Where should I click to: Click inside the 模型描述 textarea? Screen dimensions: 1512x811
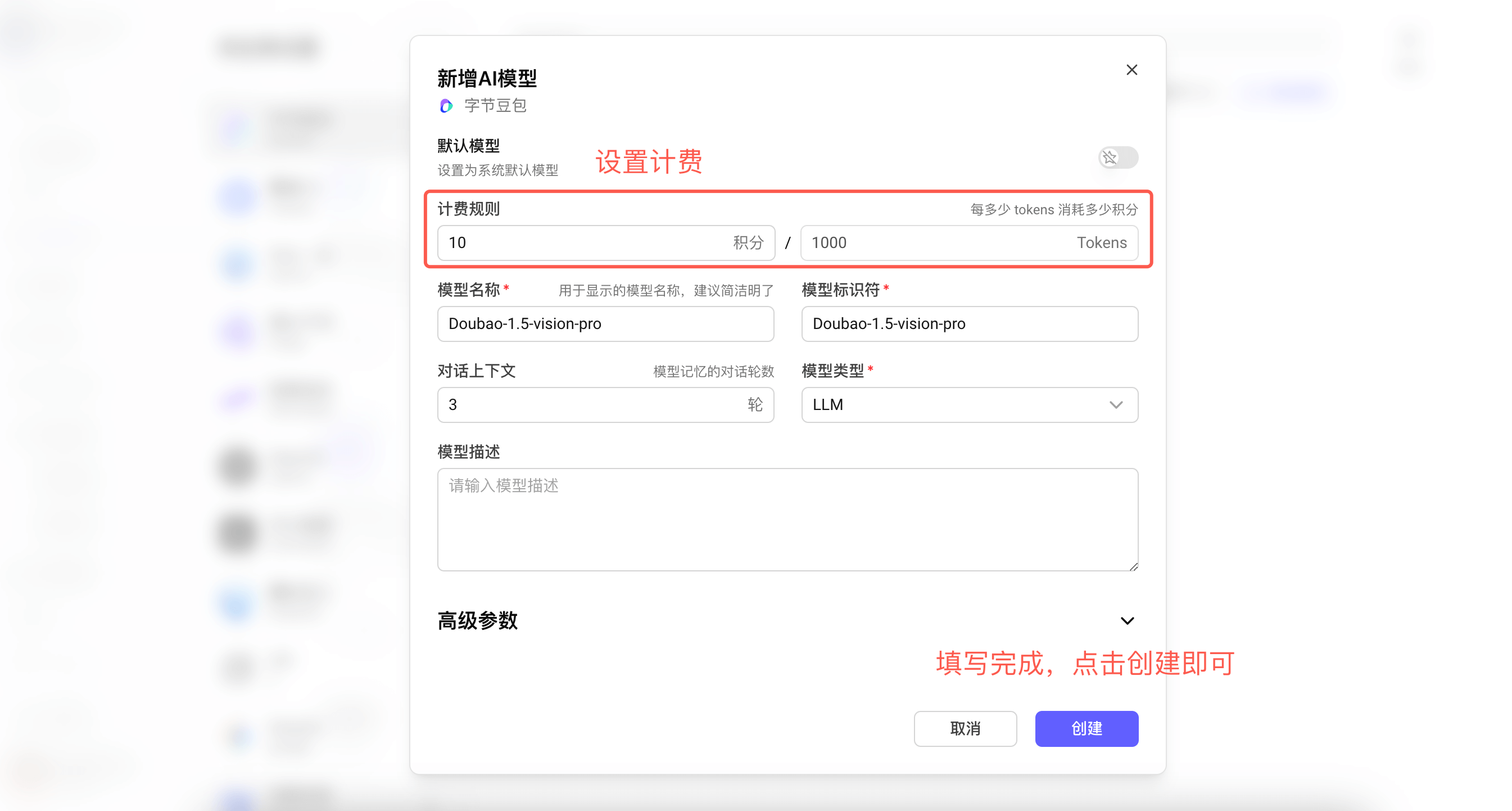(x=787, y=519)
